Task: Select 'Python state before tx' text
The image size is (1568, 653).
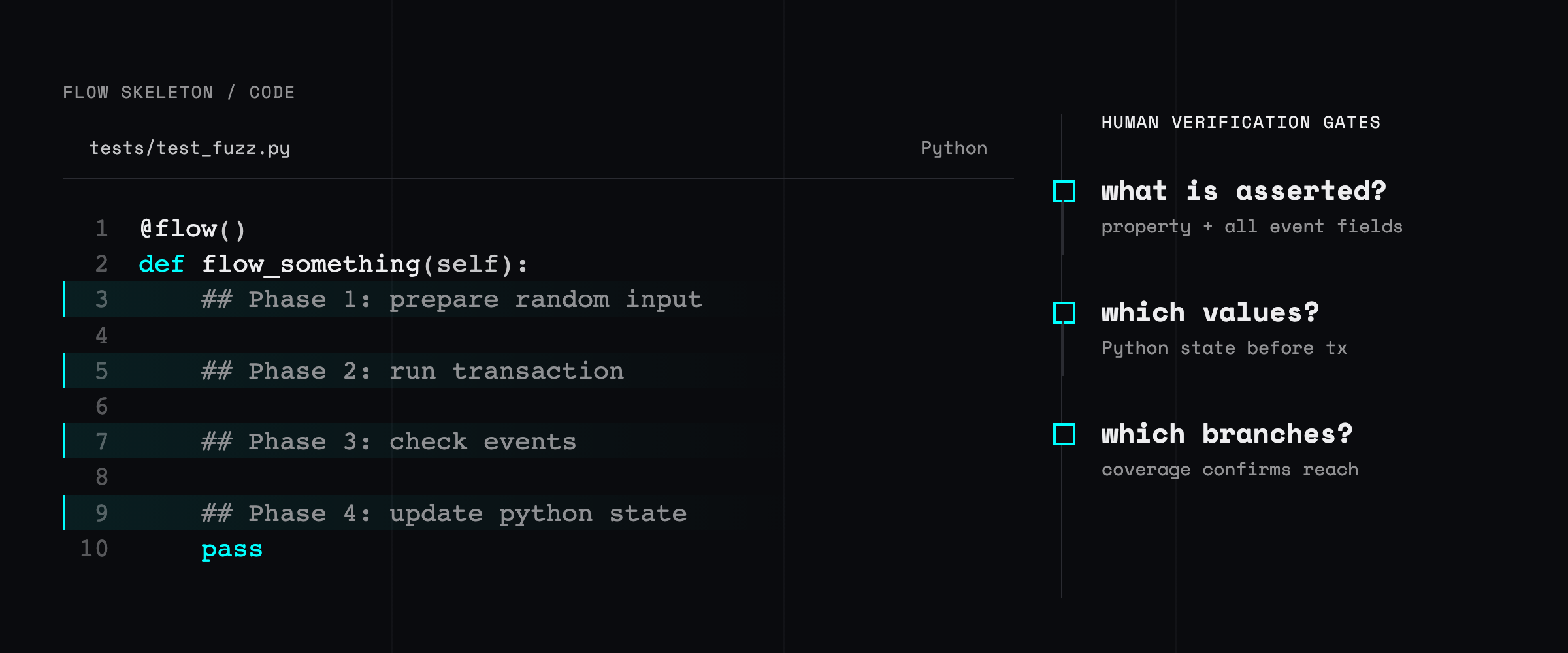Action: (x=1224, y=348)
